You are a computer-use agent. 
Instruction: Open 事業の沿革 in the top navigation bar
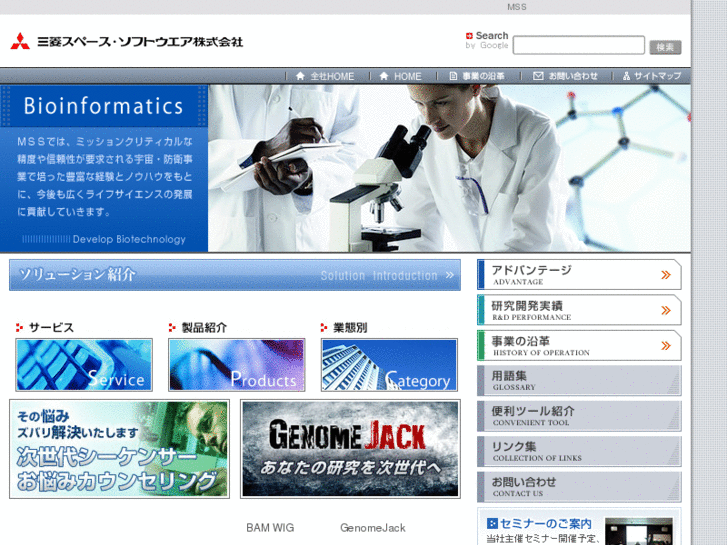(x=483, y=76)
